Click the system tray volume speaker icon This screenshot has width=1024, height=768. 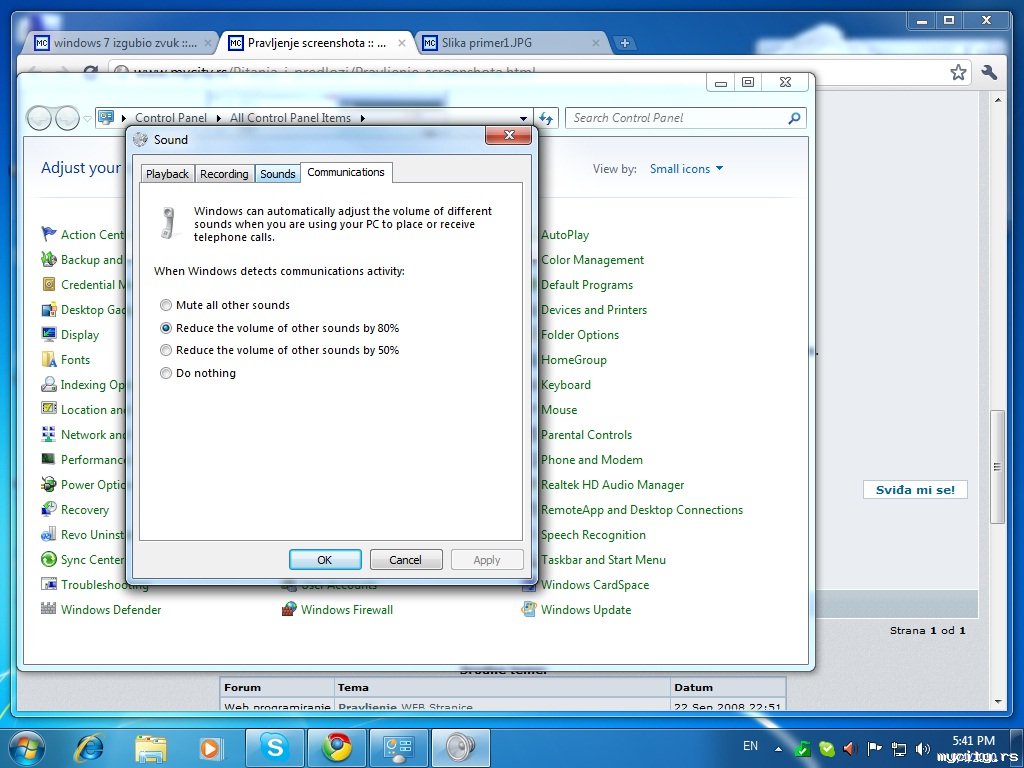[851, 748]
